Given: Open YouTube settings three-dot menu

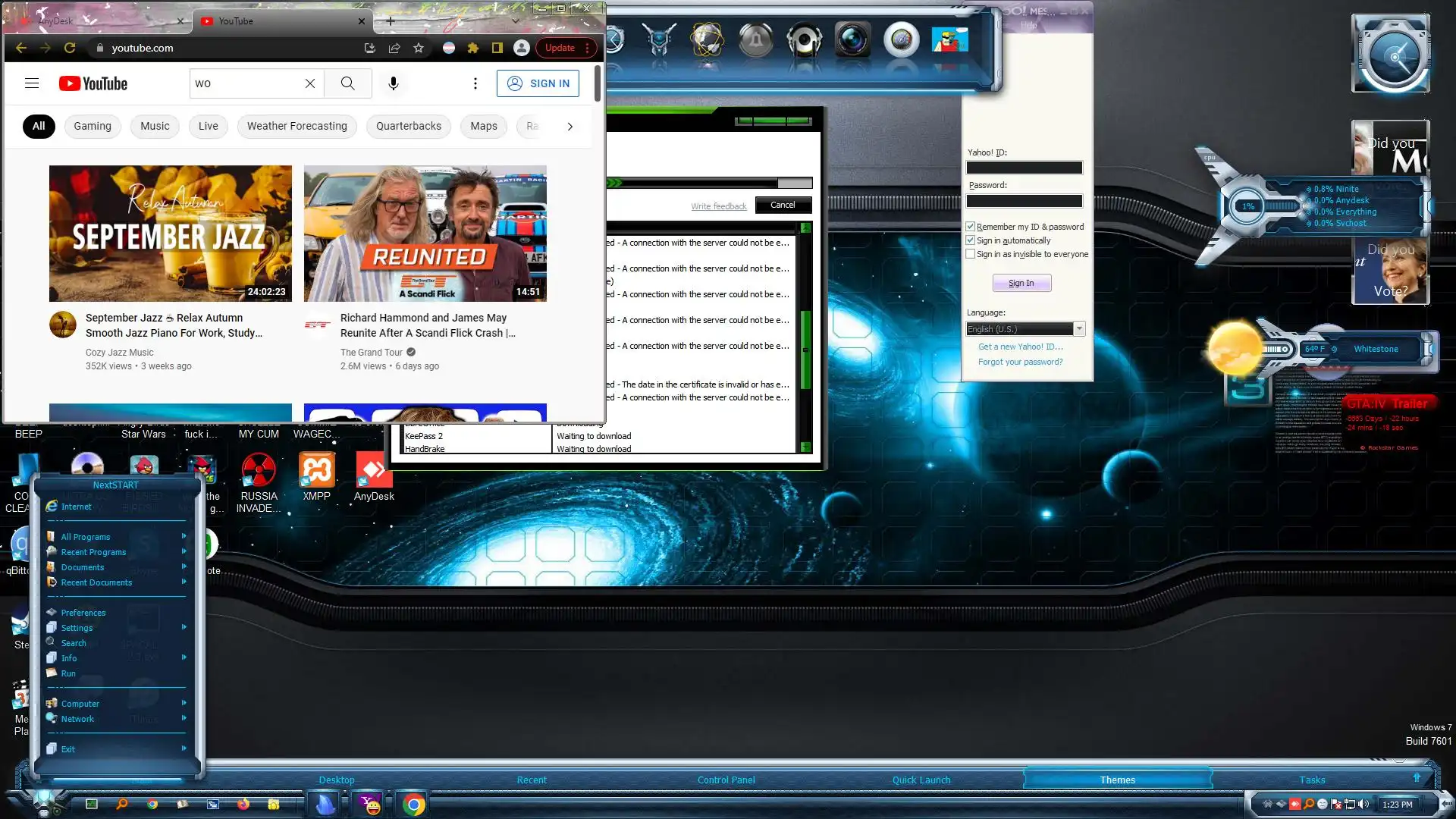Looking at the screenshot, I should 475,83.
